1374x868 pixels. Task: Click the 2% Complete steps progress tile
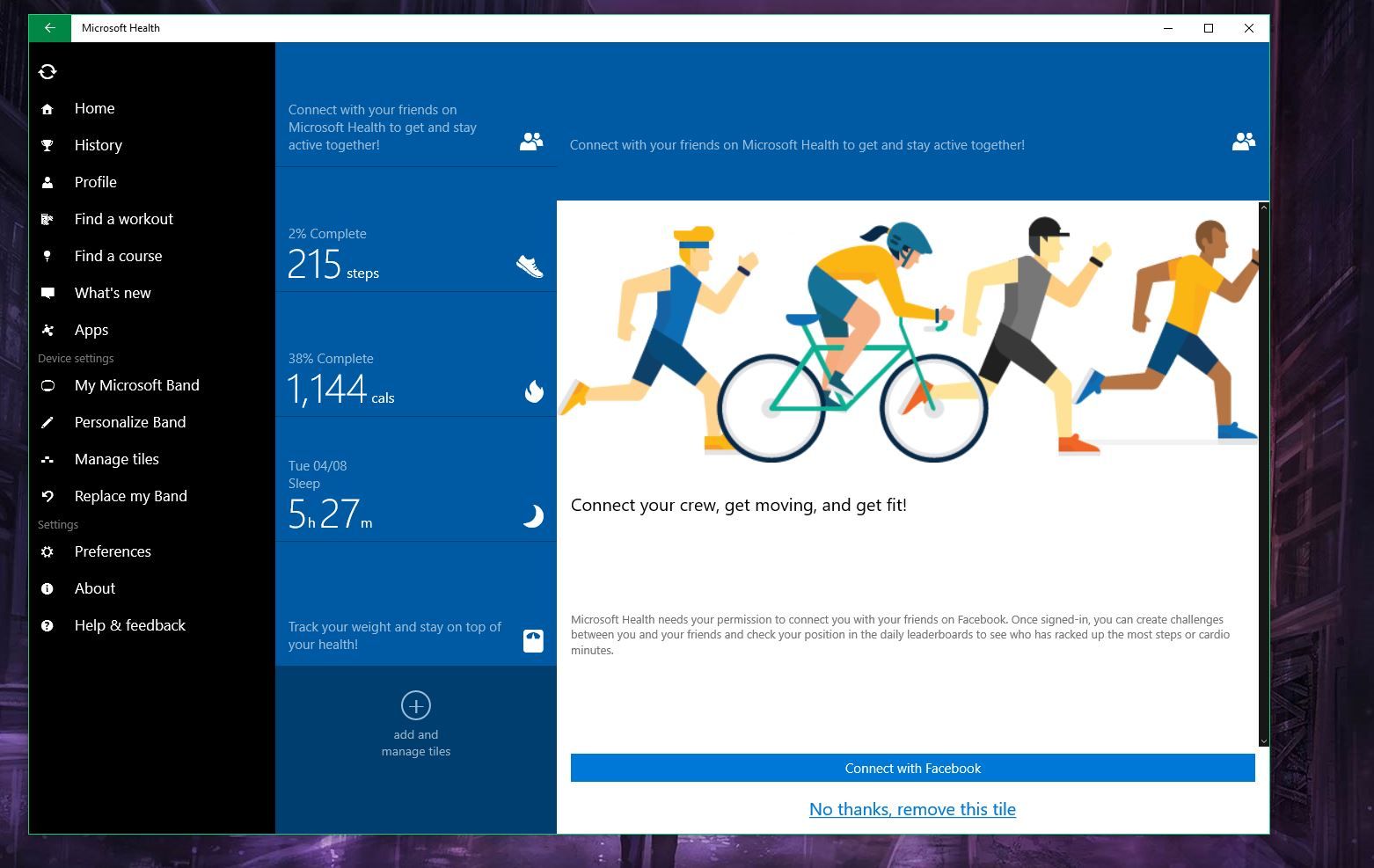tap(415, 255)
